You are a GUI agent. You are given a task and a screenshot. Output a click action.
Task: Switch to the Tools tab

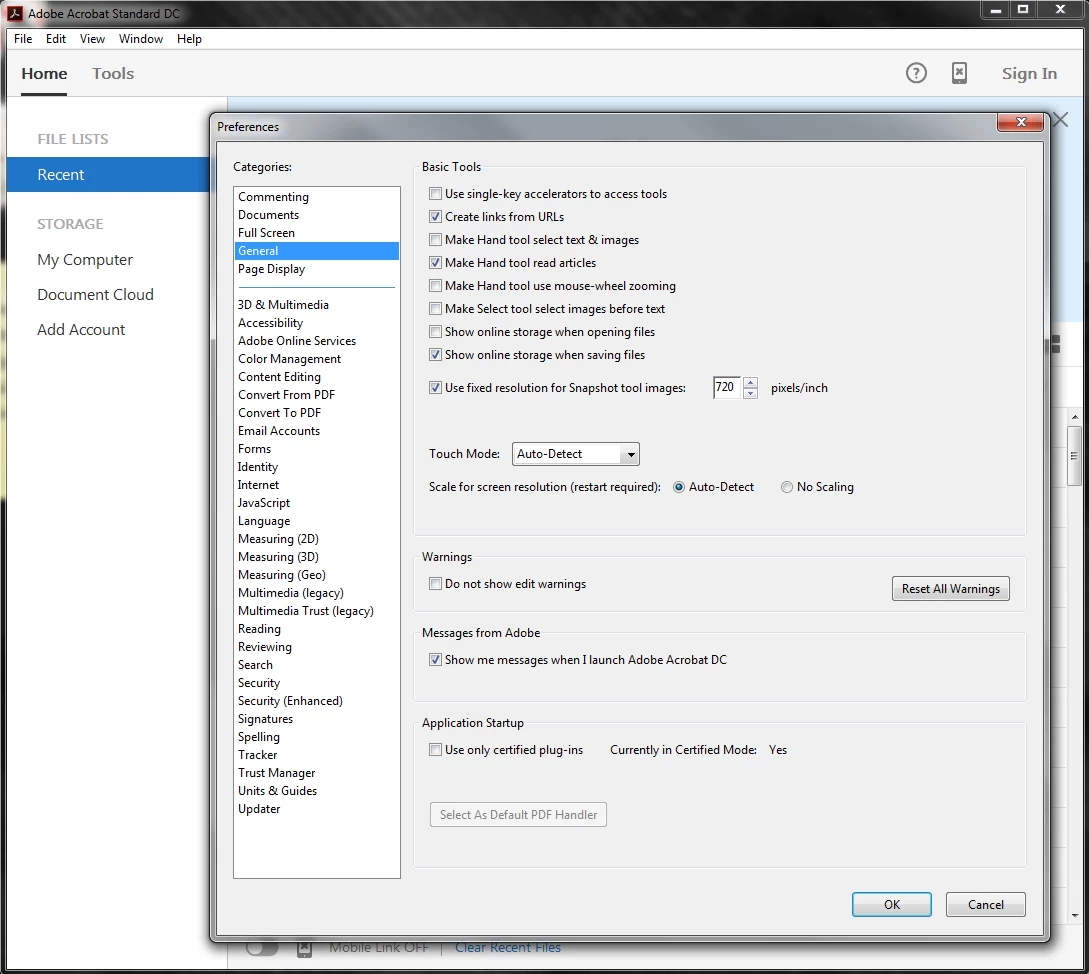[x=113, y=74]
